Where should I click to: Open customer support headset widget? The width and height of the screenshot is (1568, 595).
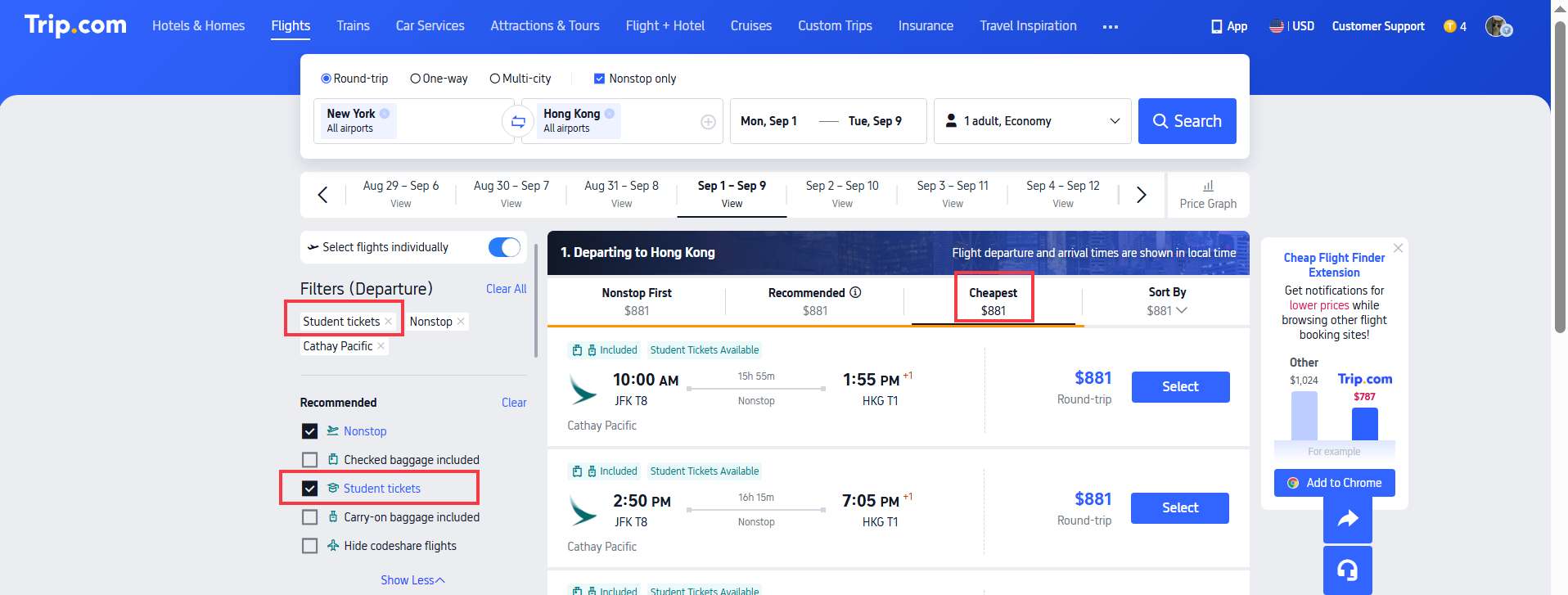[1347, 570]
